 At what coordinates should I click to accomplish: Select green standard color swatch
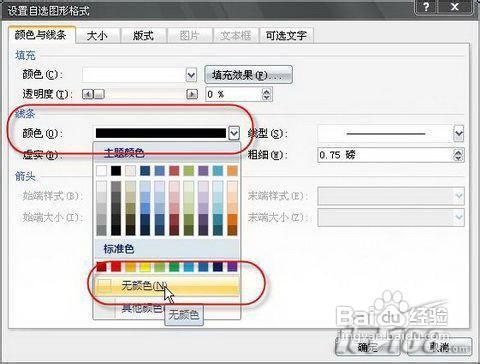tap(174, 267)
